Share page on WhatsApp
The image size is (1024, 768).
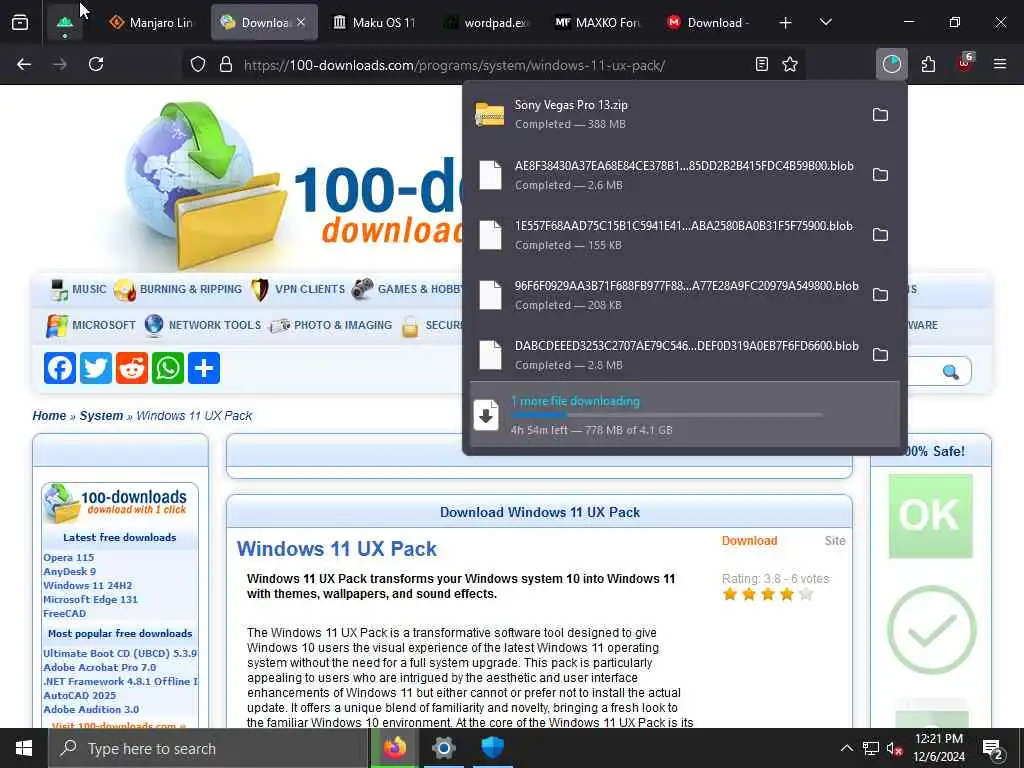click(168, 368)
